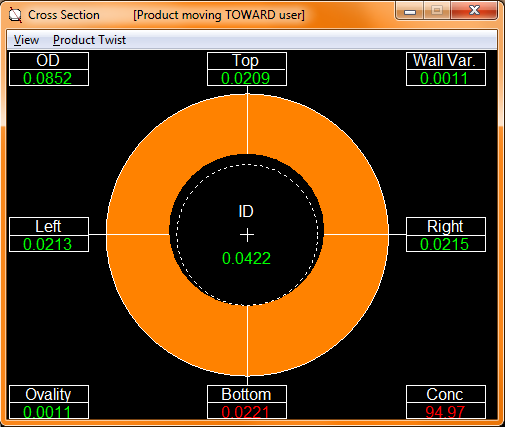
Task: Minimize the Cross Section window
Action: pos(410,11)
